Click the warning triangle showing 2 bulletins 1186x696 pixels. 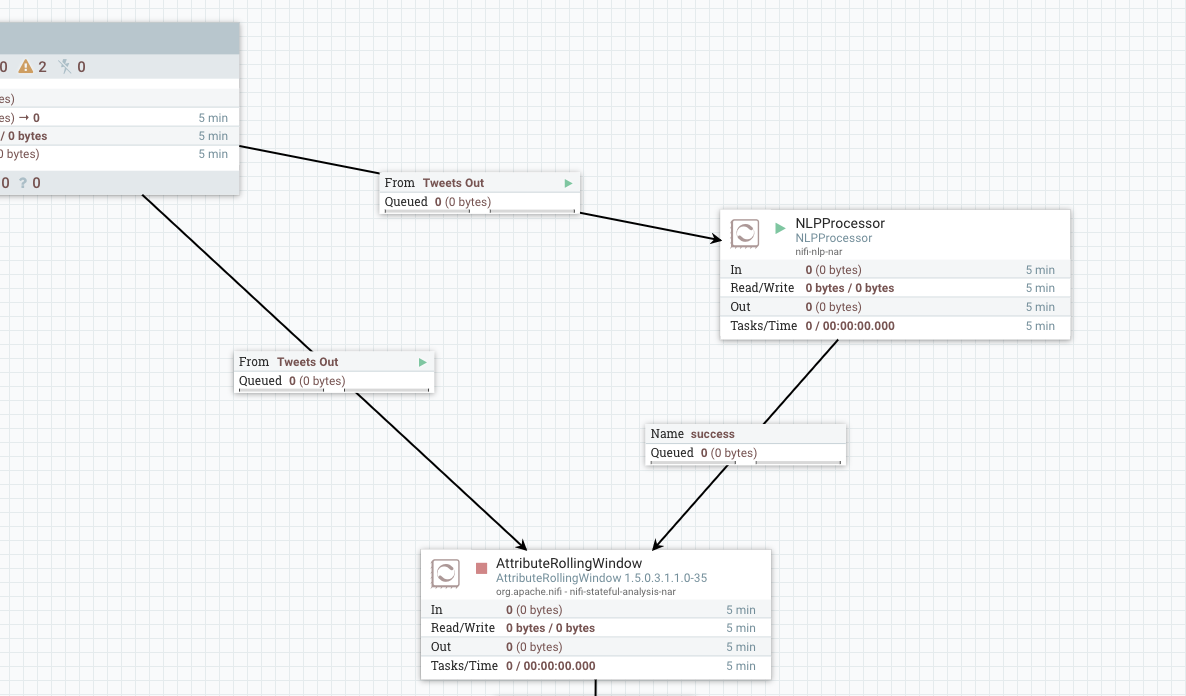click(x=26, y=66)
